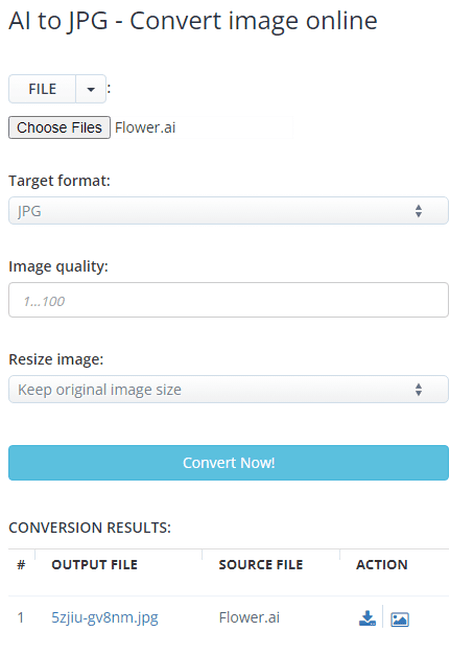Screen dimensions: 450x655
Task: Click the ACTION column header
Action: [x=381, y=565]
